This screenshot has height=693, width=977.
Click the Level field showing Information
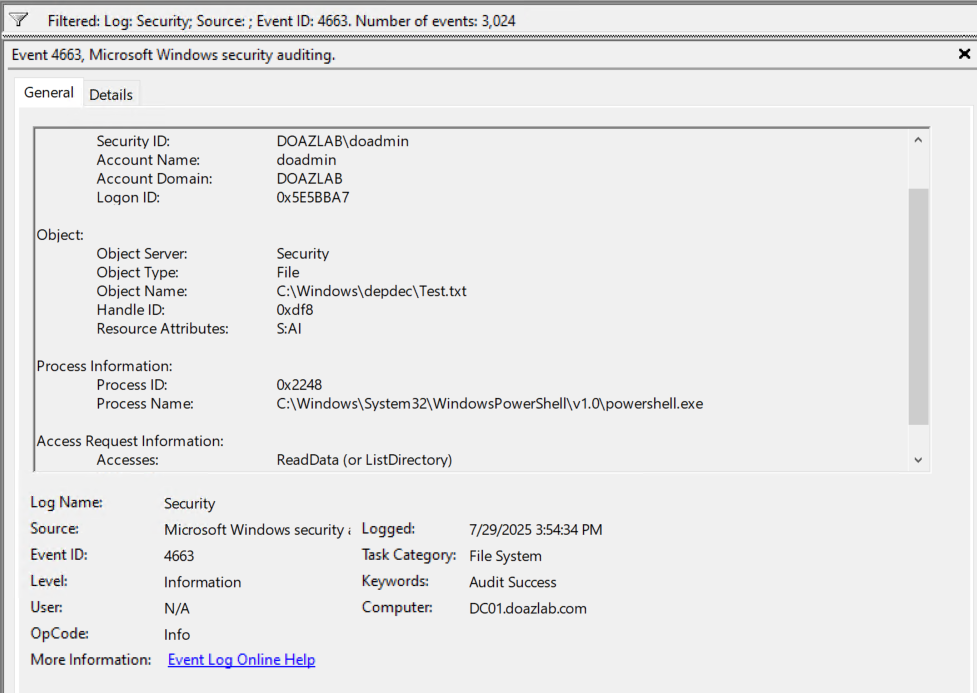point(202,582)
